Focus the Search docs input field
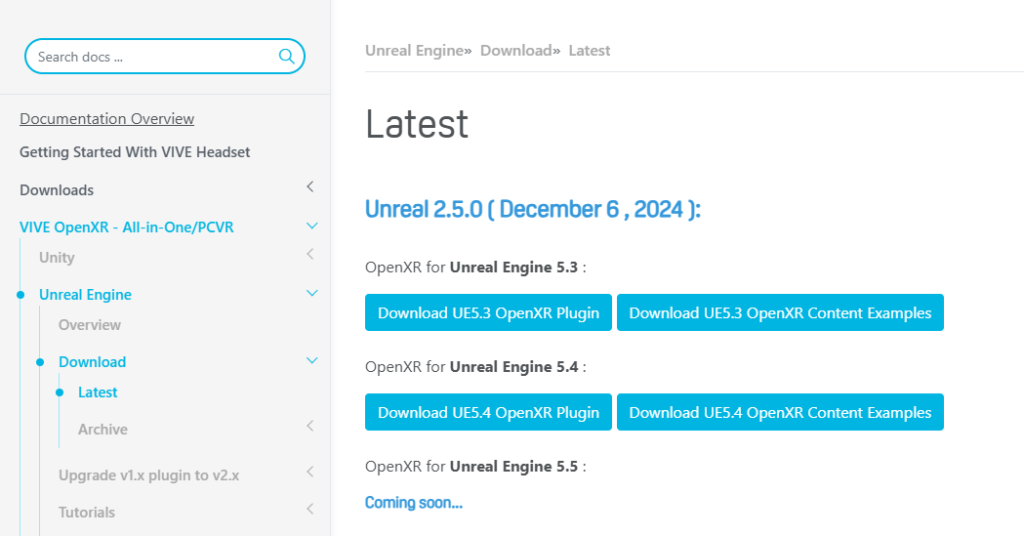 coord(165,56)
